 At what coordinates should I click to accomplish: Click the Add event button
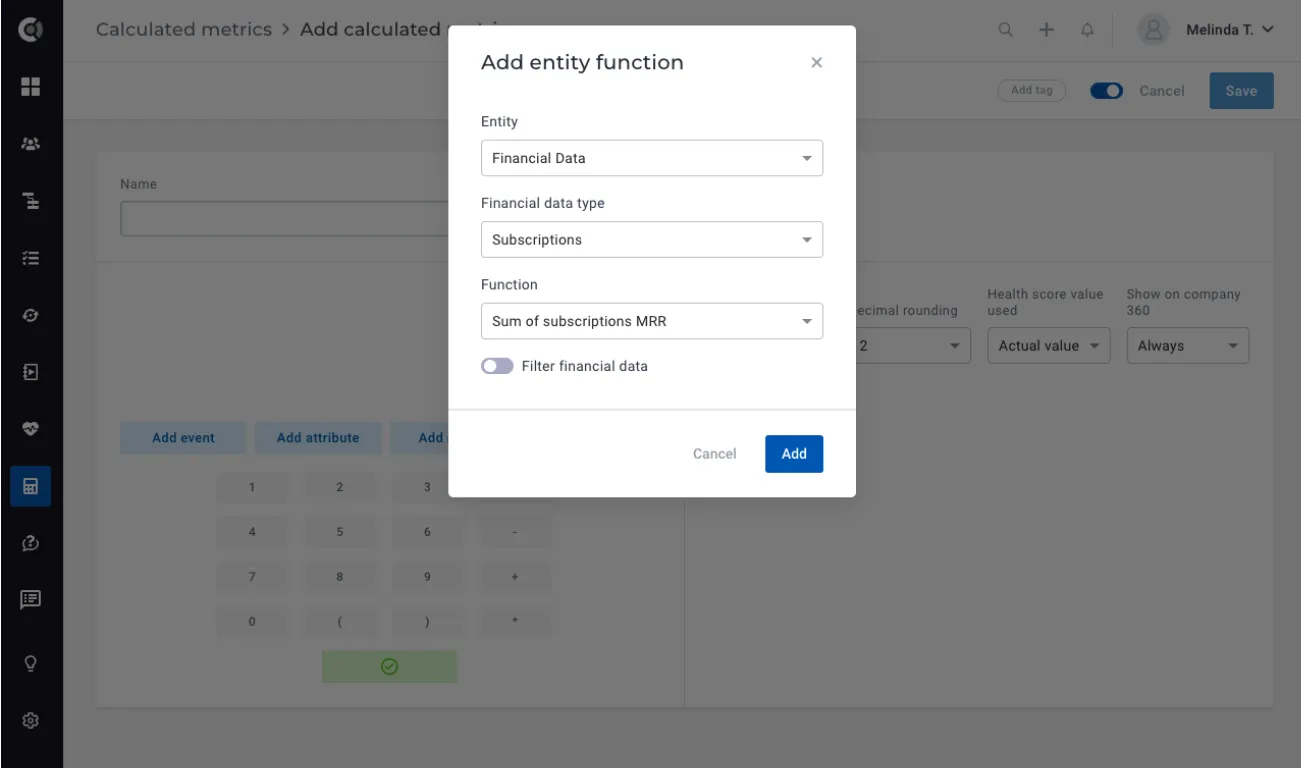click(x=183, y=438)
